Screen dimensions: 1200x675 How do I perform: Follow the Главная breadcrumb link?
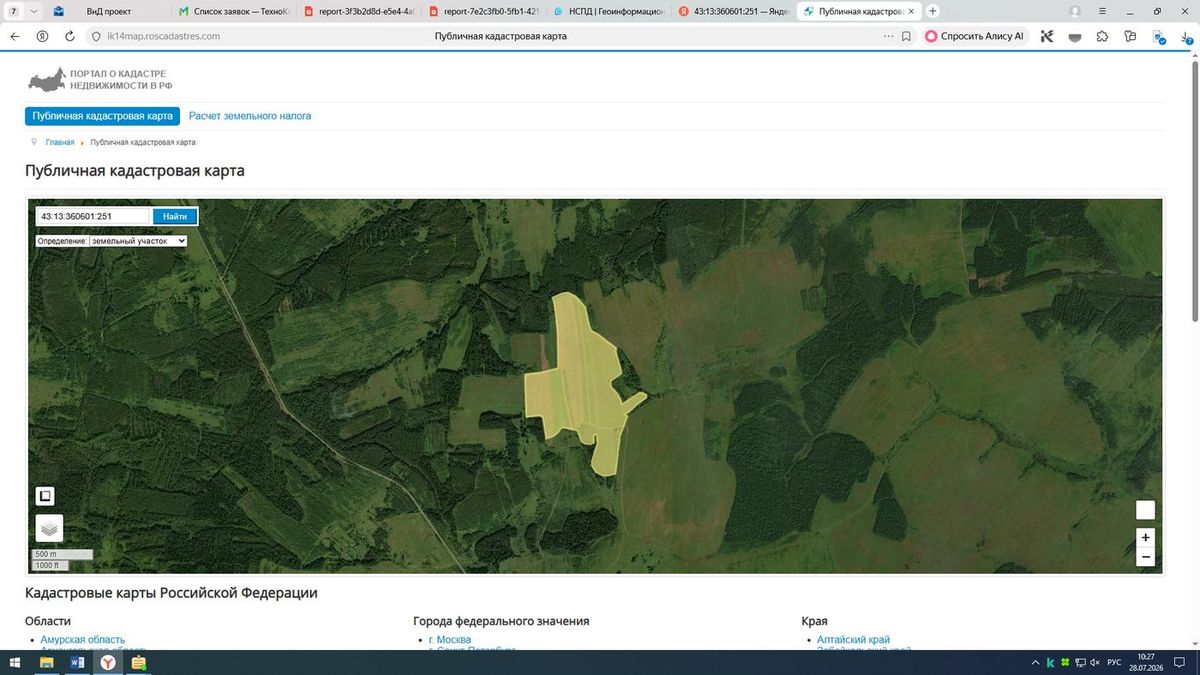(60, 143)
